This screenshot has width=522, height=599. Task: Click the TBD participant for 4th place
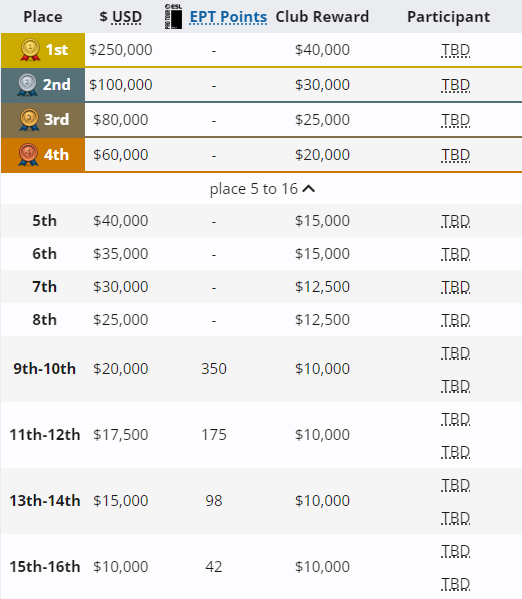click(x=456, y=155)
